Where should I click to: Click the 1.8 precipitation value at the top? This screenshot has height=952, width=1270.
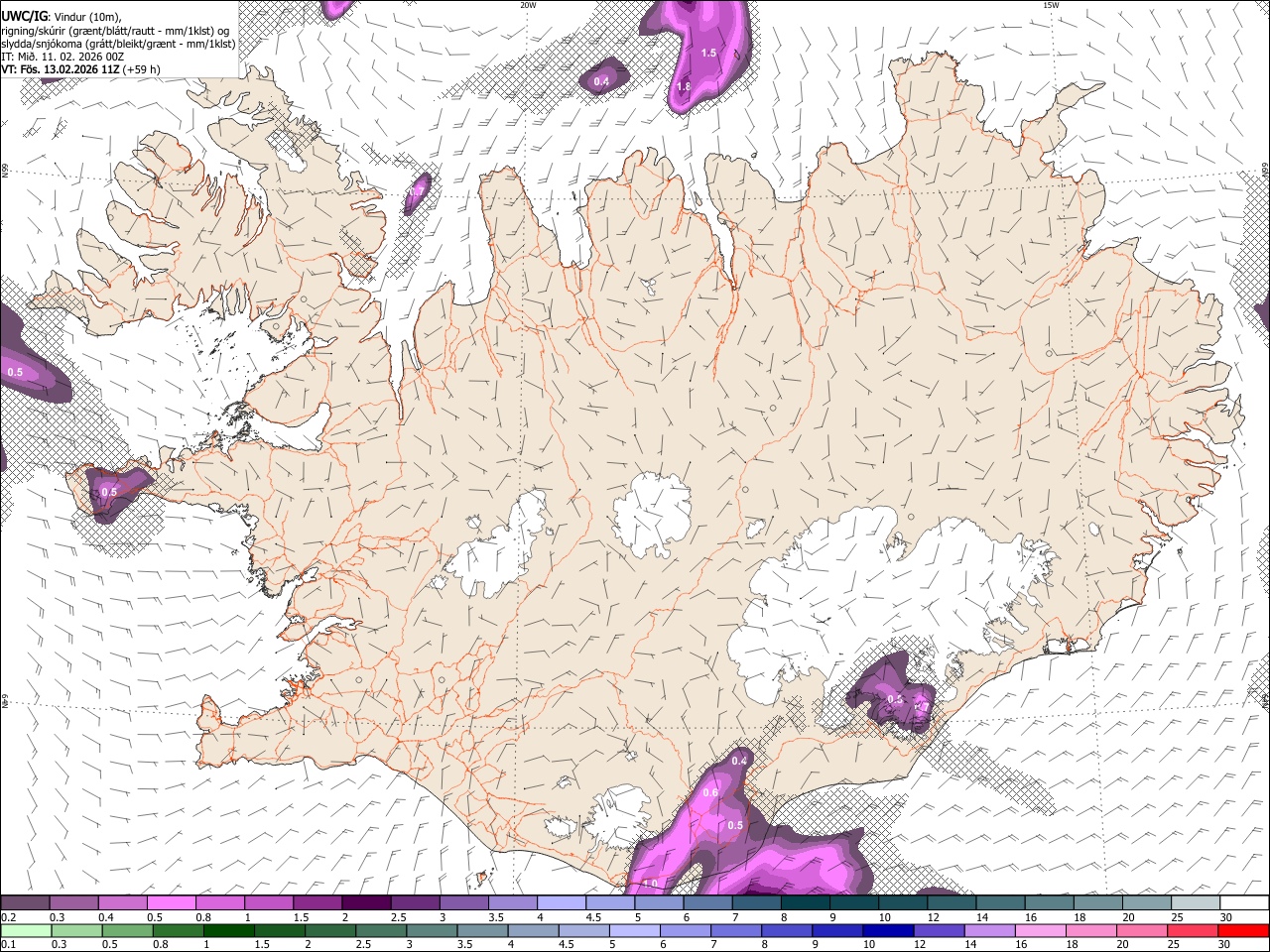pos(684,87)
